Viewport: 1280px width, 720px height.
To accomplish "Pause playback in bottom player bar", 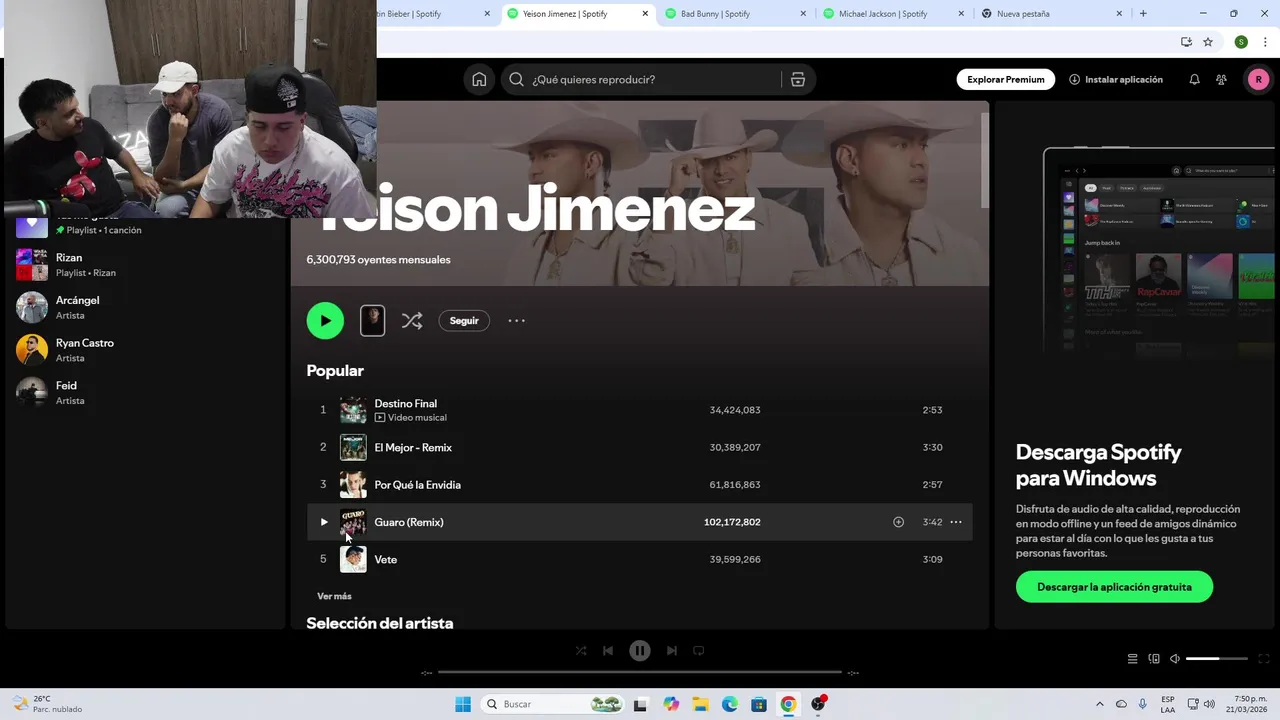I will click(640, 650).
